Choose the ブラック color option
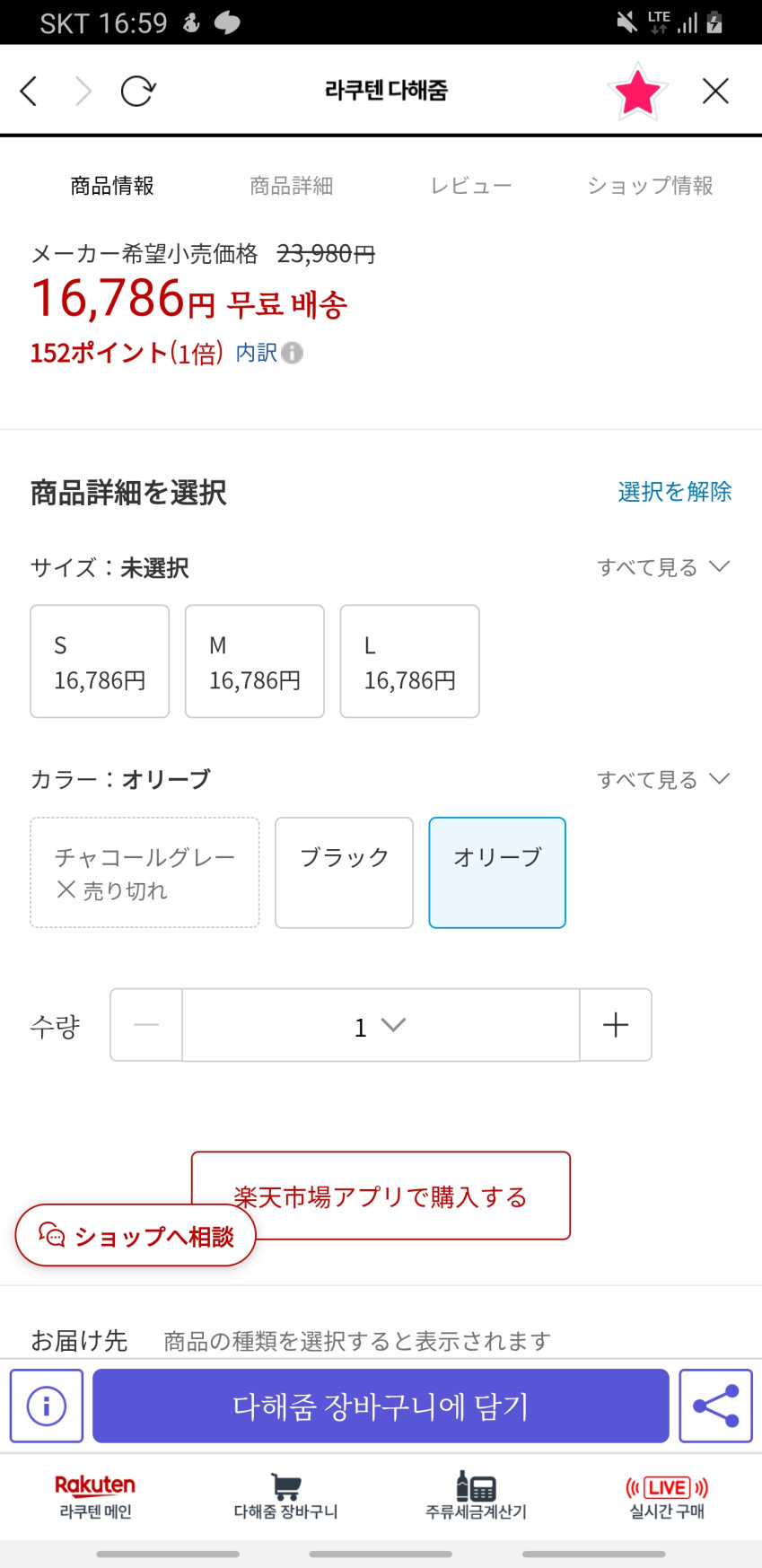 point(344,872)
